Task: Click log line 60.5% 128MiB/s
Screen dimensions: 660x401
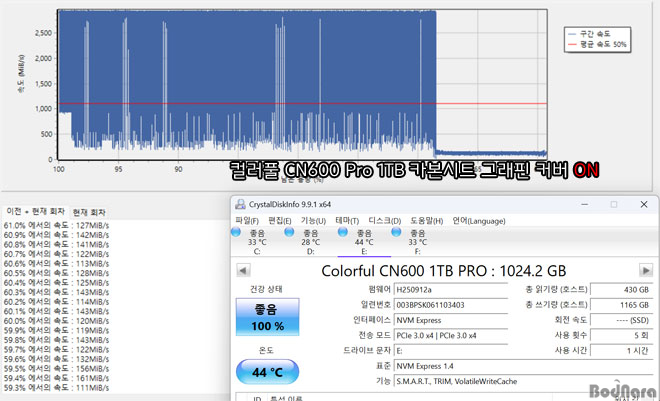Action: tap(56, 273)
